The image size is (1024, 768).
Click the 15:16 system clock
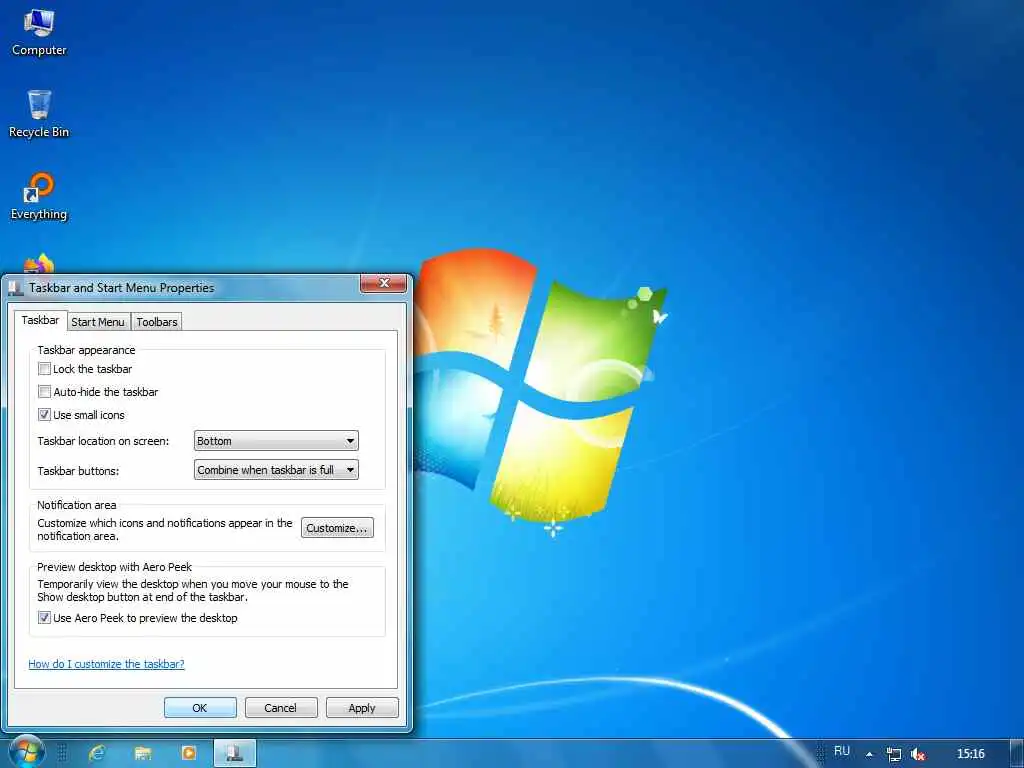tap(970, 754)
